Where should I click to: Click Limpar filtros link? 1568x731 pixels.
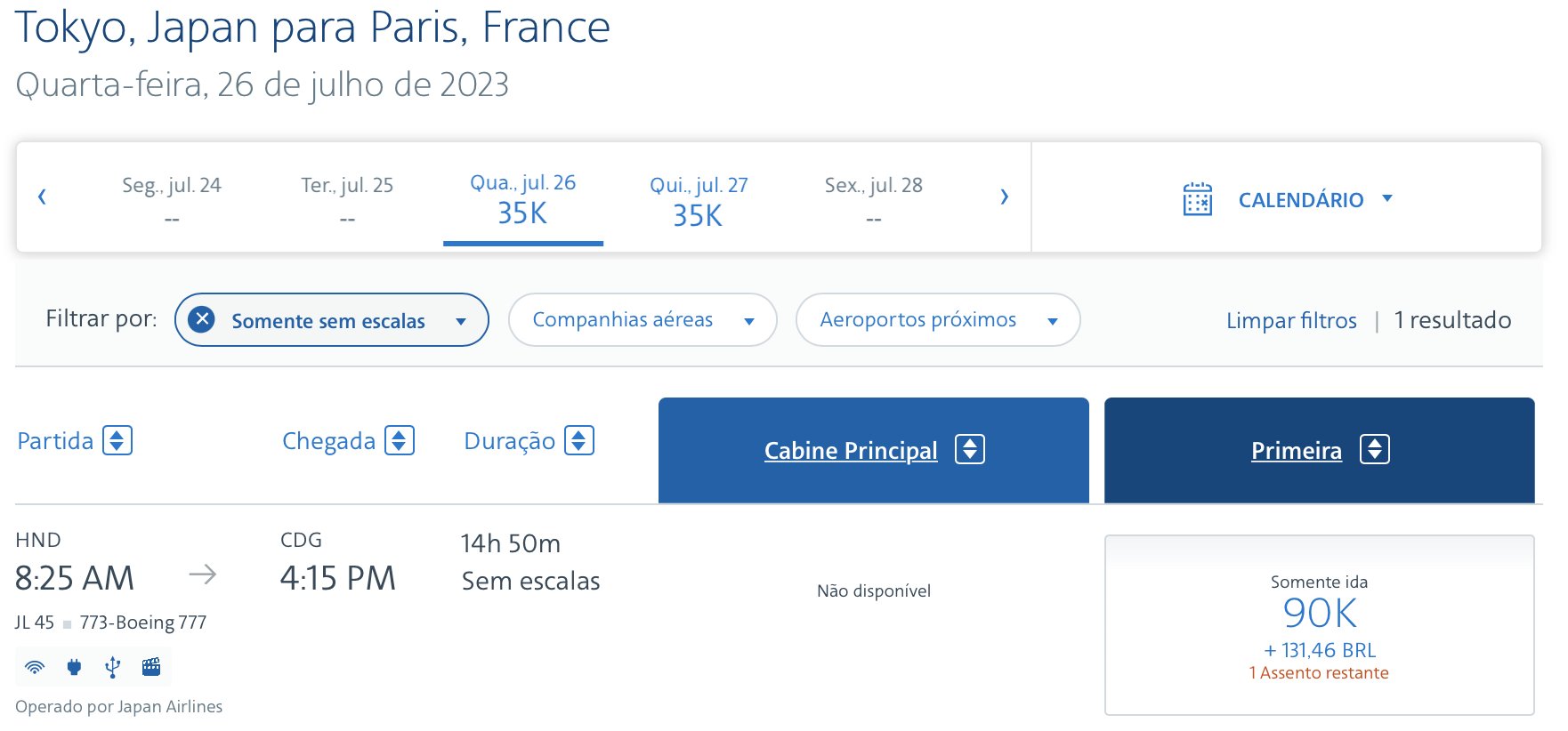point(1291,320)
